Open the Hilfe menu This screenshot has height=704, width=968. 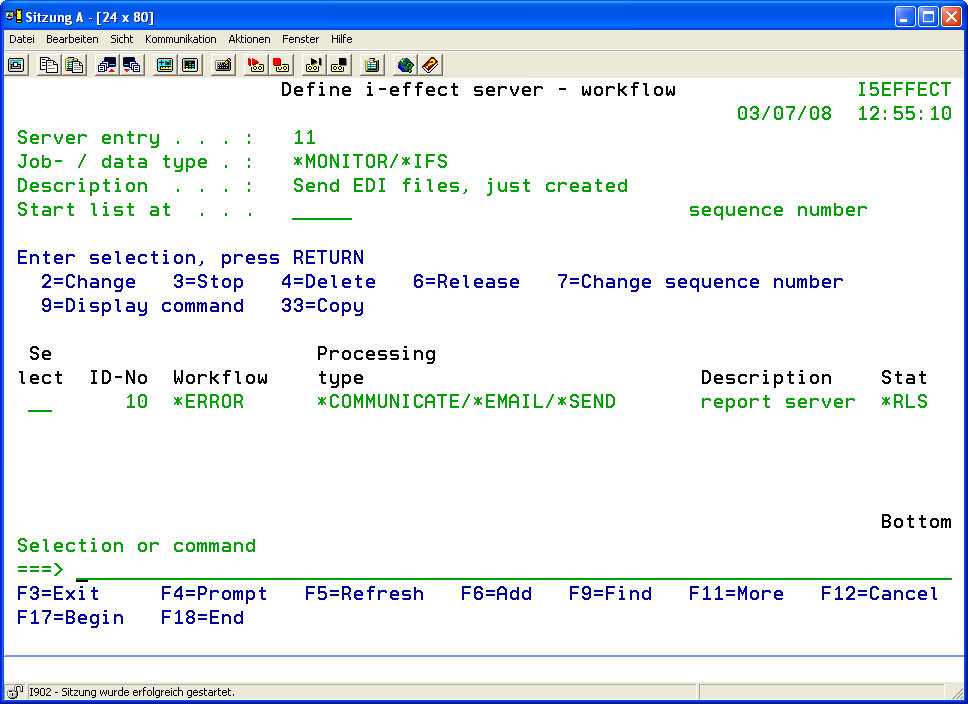tap(342, 39)
